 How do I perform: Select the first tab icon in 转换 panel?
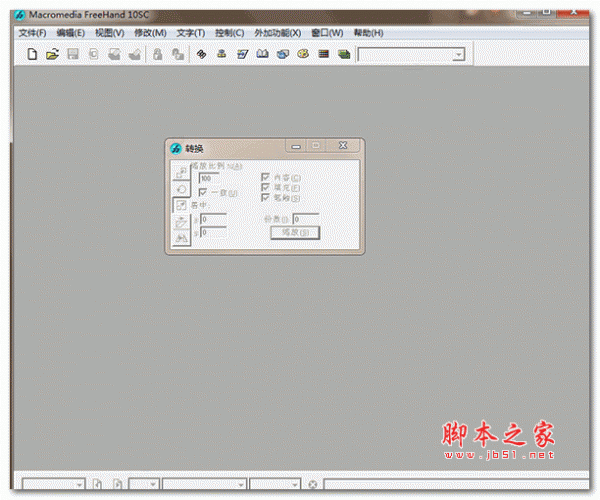(181, 173)
